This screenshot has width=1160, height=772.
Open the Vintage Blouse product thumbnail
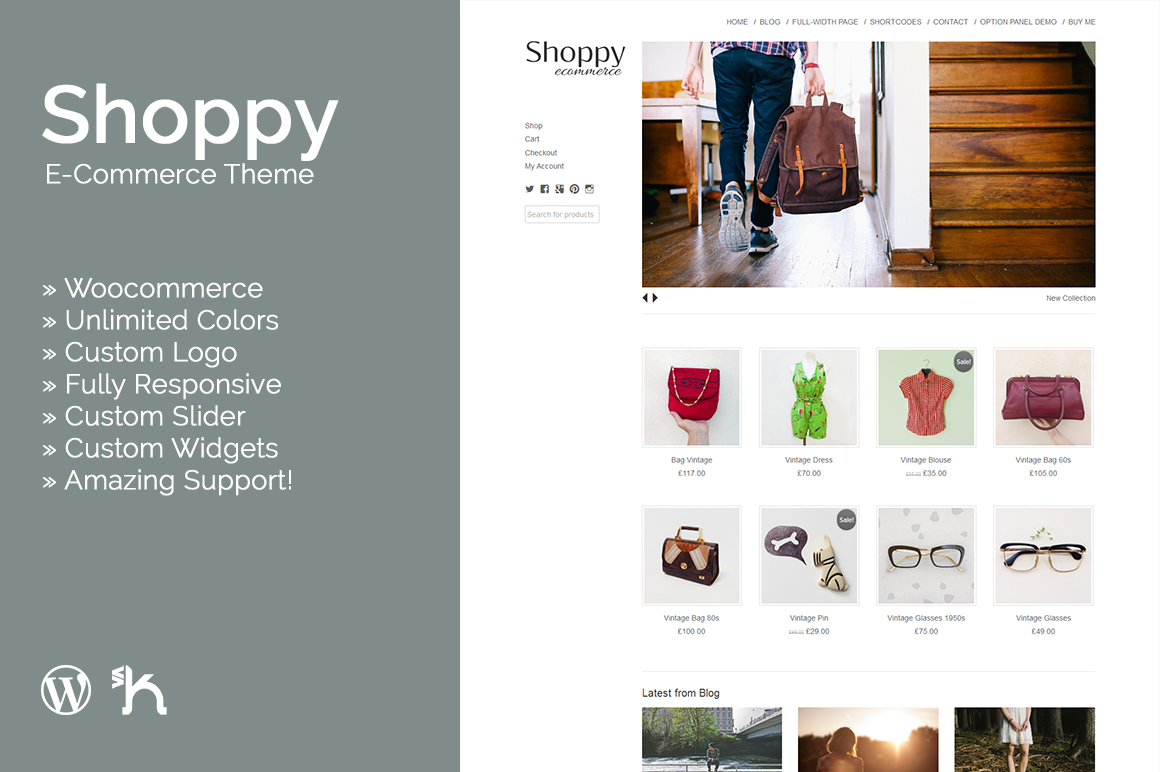pyautogui.click(x=925, y=397)
